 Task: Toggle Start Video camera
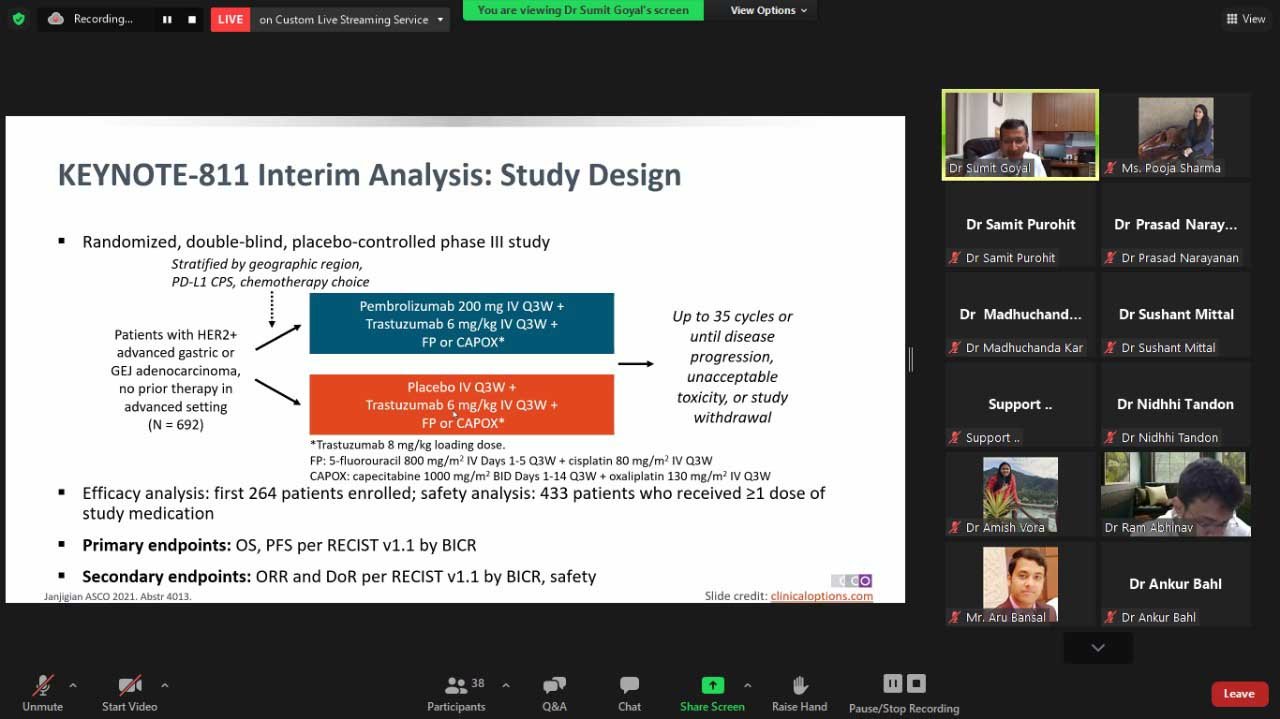point(130,692)
